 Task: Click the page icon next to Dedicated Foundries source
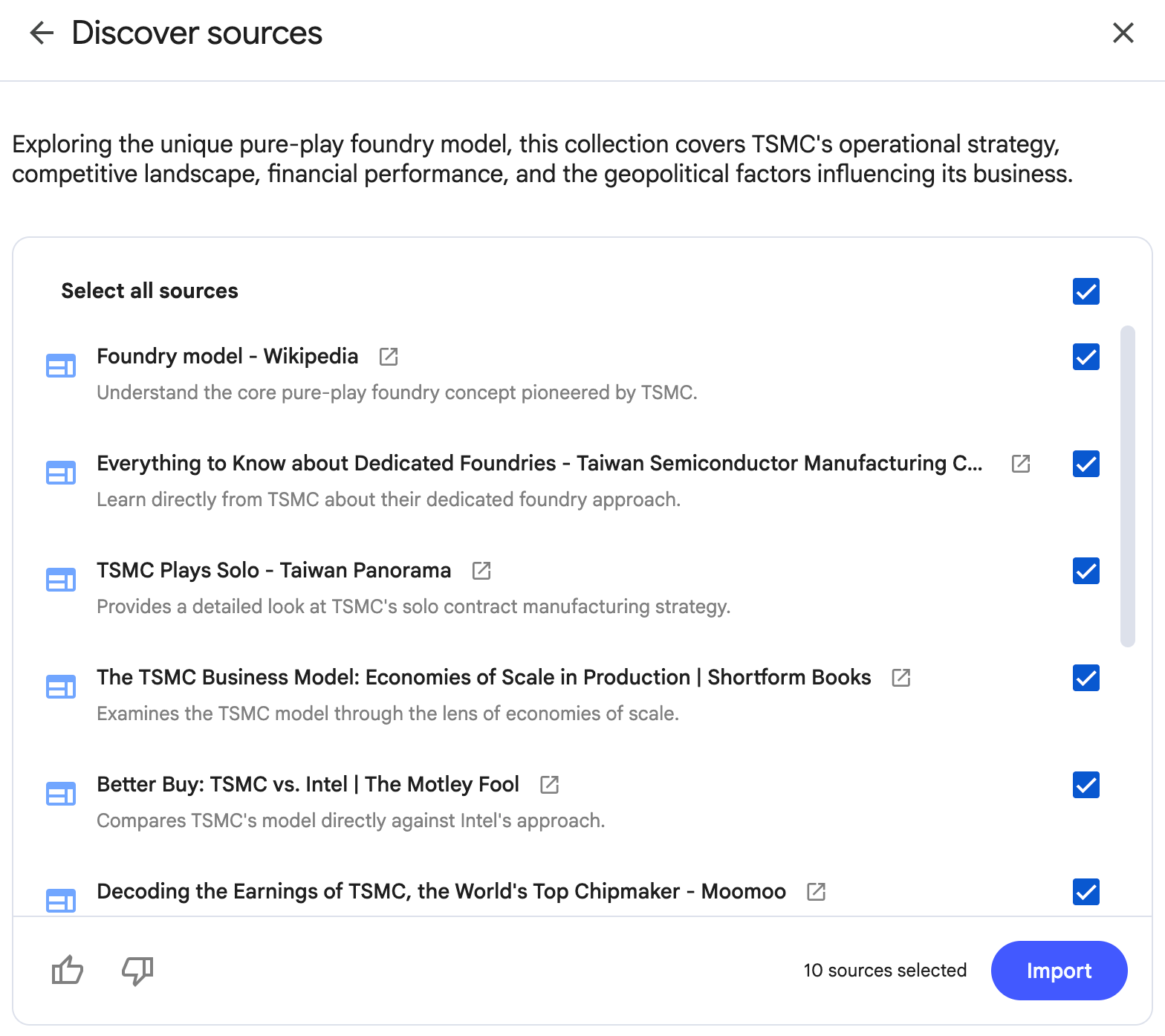[61, 473]
